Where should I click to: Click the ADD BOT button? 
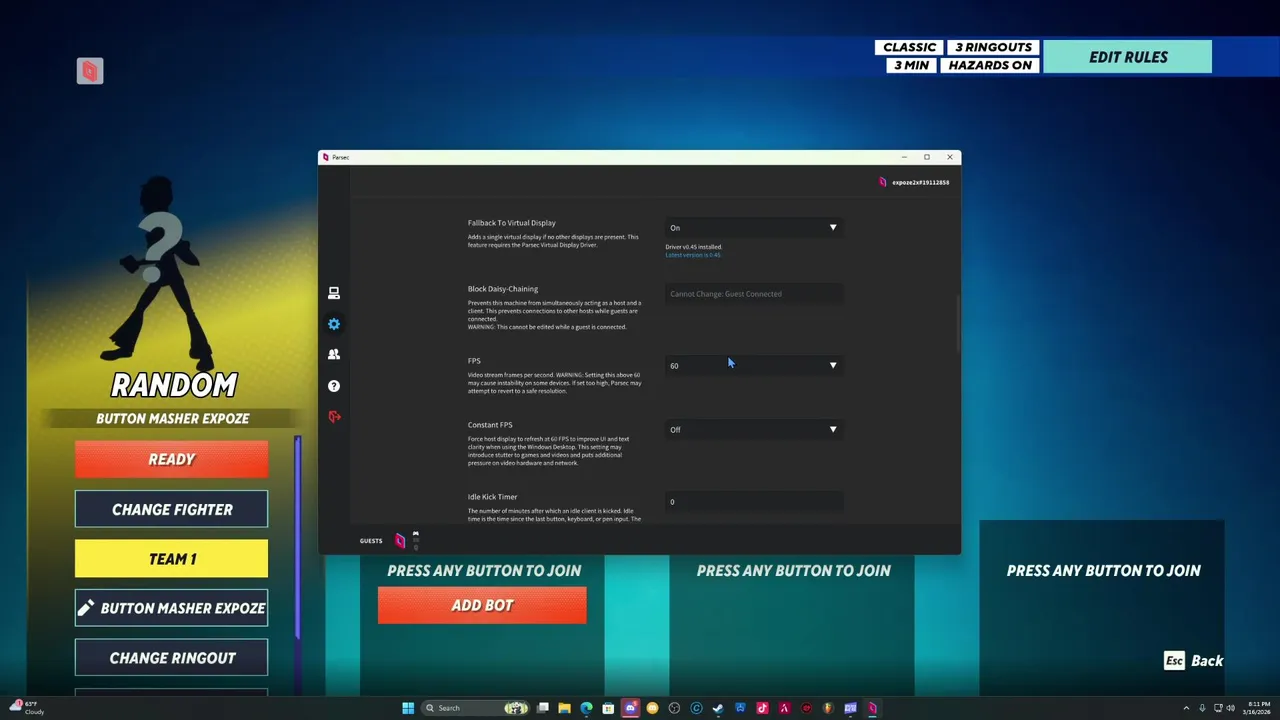click(482, 605)
